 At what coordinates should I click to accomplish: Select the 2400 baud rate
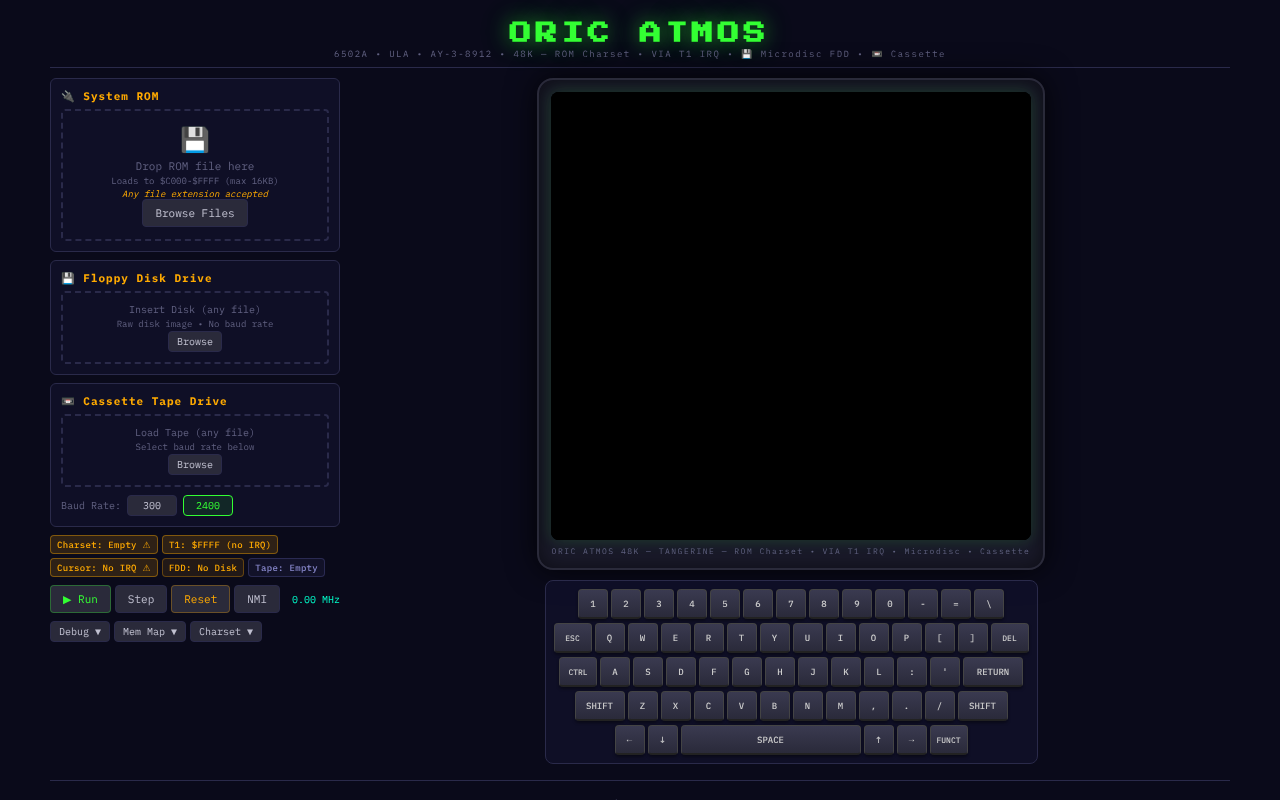[x=207, y=505]
